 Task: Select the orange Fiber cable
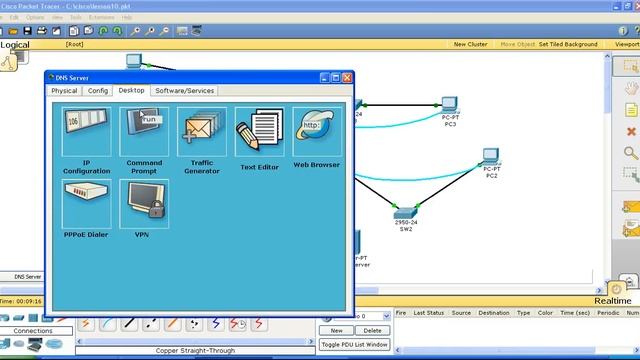click(173, 324)
